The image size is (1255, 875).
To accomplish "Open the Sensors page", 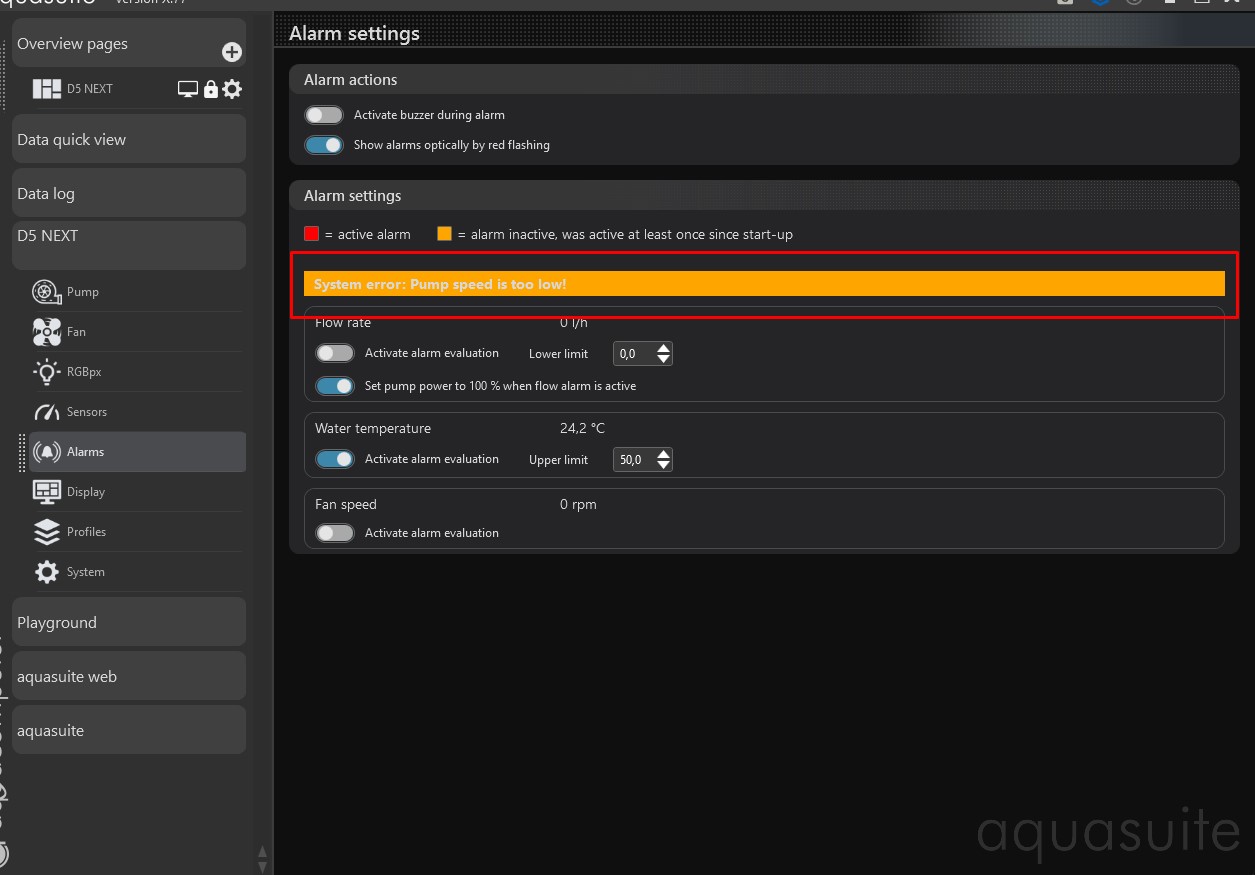I will 137,412.
